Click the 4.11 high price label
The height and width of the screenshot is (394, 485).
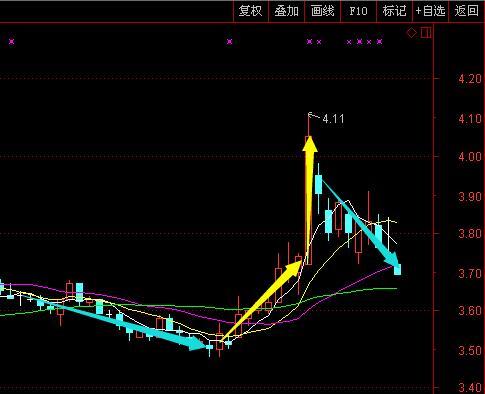point(333,119)
